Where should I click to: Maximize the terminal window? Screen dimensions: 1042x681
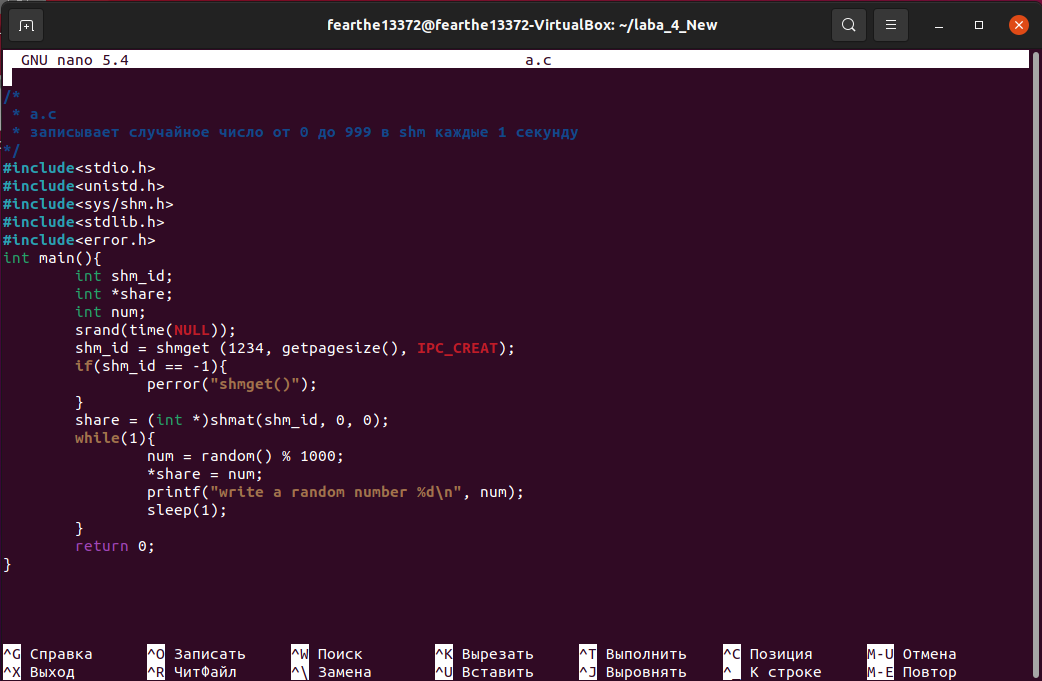pyautogui.click(x=979, y=25)
